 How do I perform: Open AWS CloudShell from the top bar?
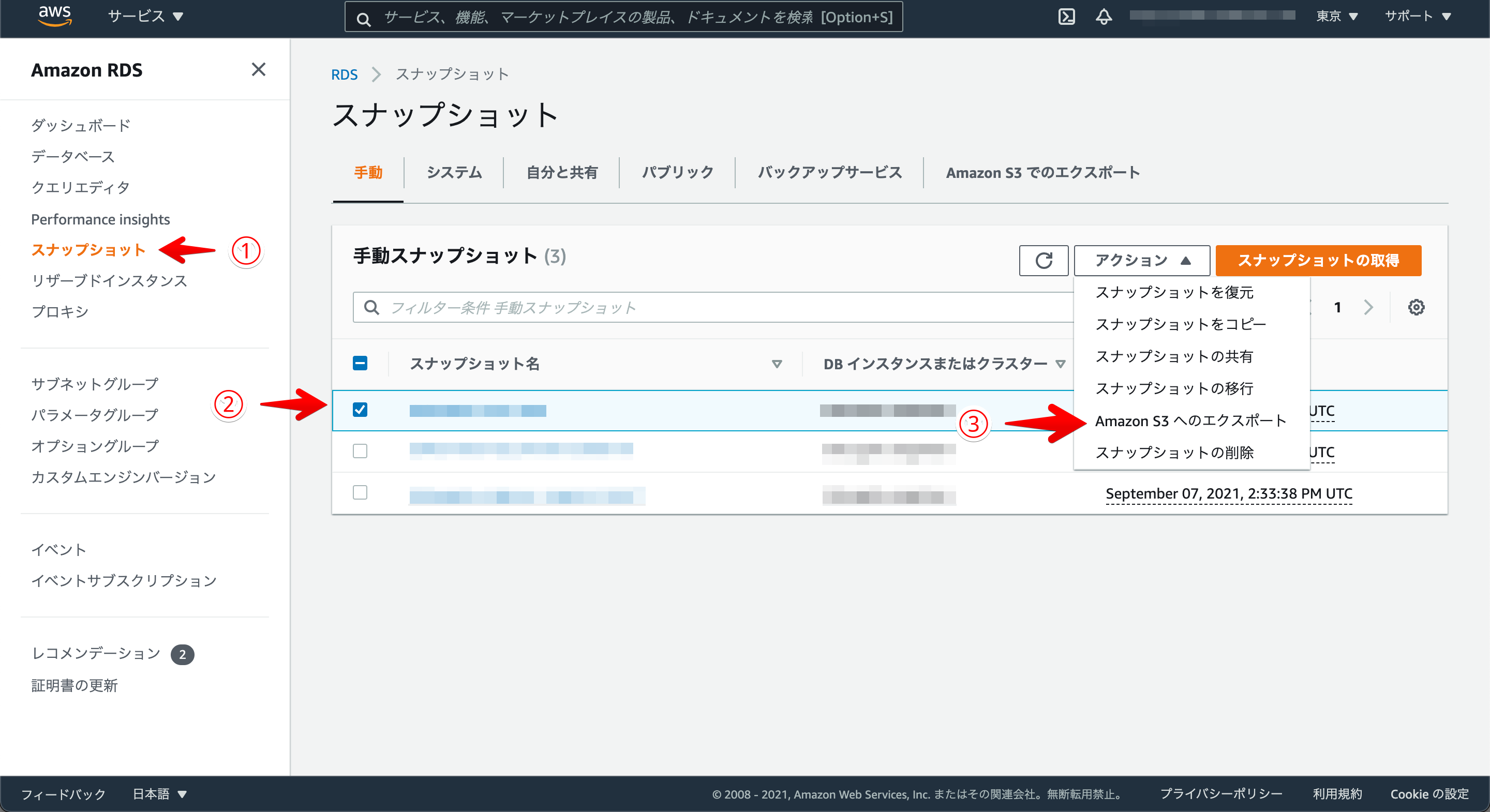point(1067,16)
